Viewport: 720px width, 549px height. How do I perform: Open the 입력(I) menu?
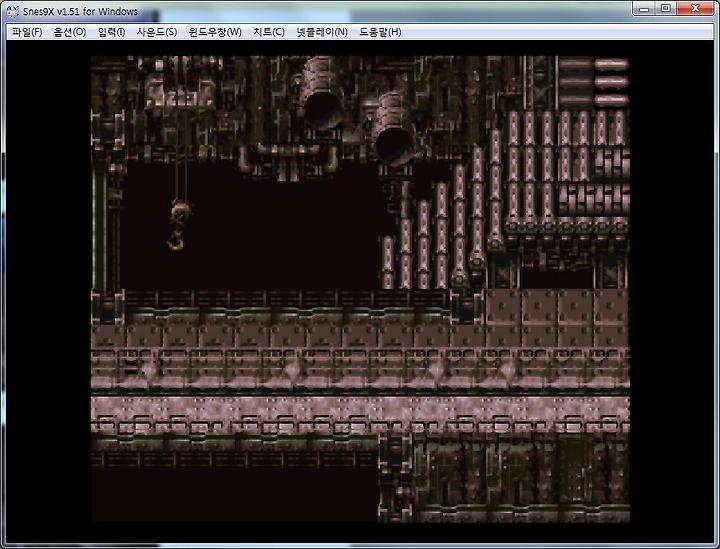[x=112, y=32]
